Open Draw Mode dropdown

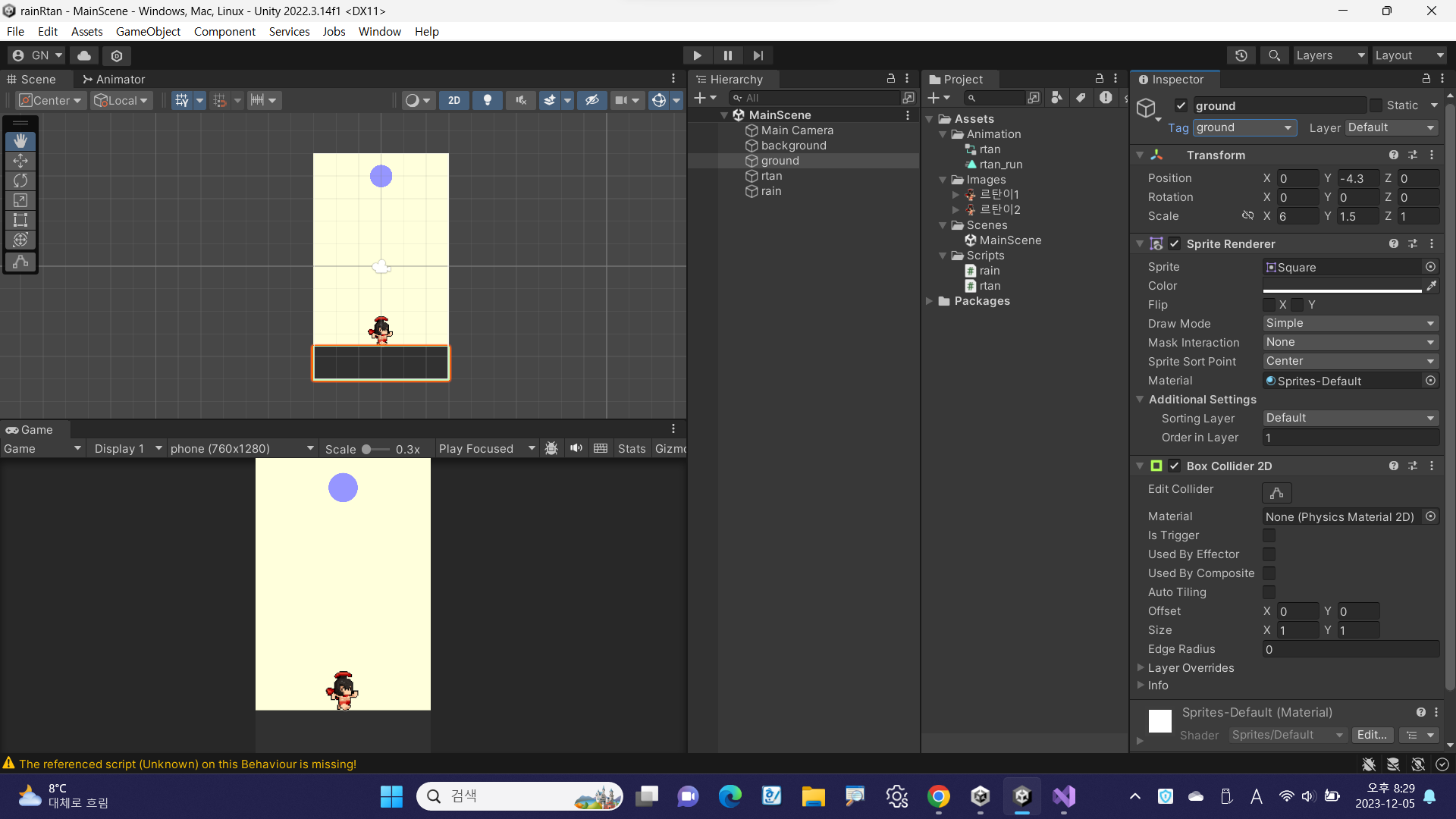point(1351,323)
